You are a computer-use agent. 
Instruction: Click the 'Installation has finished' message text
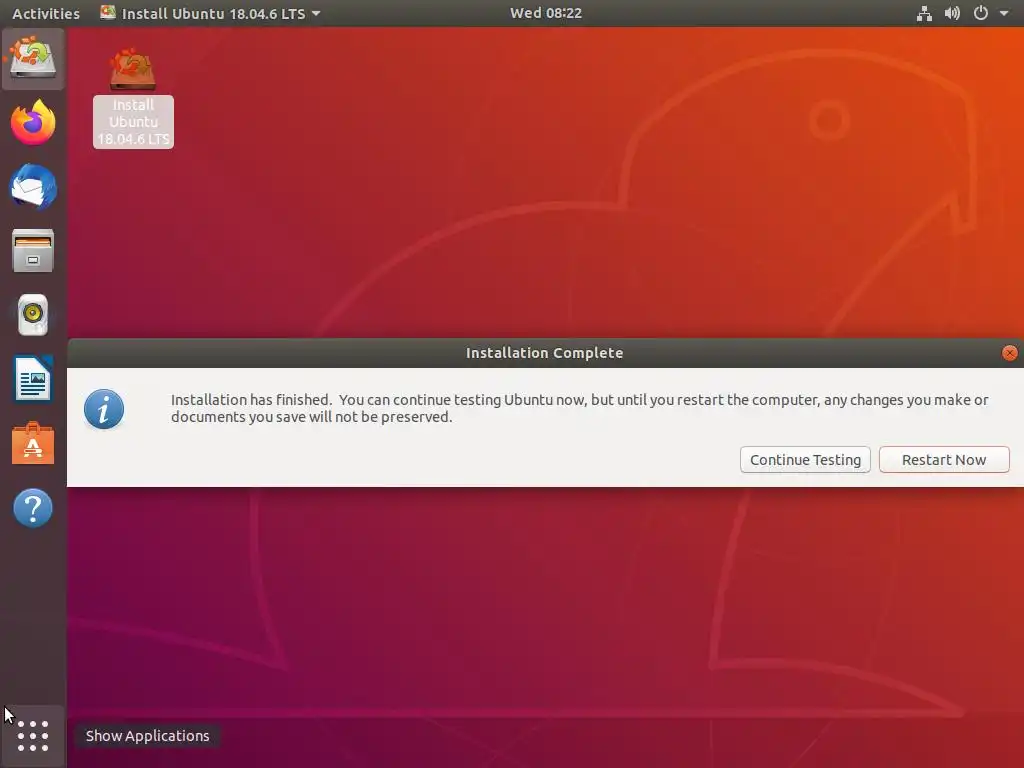[579, 408]
